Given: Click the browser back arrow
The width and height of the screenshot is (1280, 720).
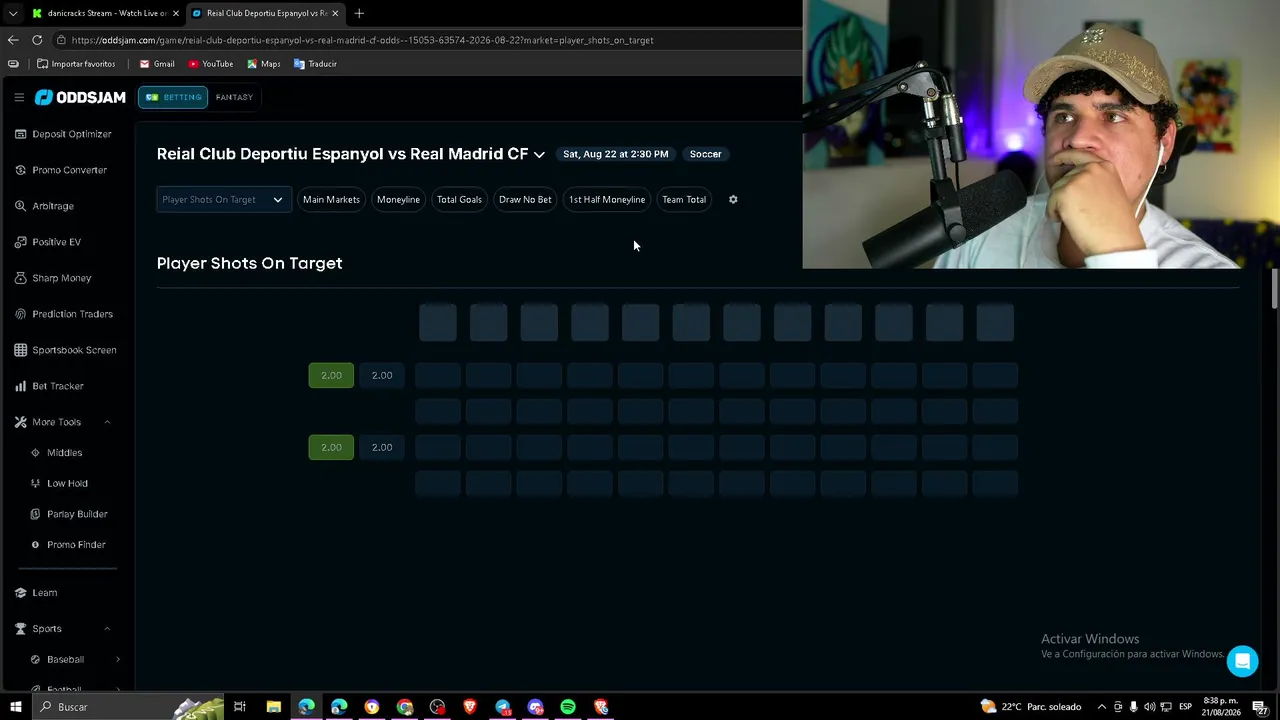Looking at the screenshot, I should coord(13,40).
